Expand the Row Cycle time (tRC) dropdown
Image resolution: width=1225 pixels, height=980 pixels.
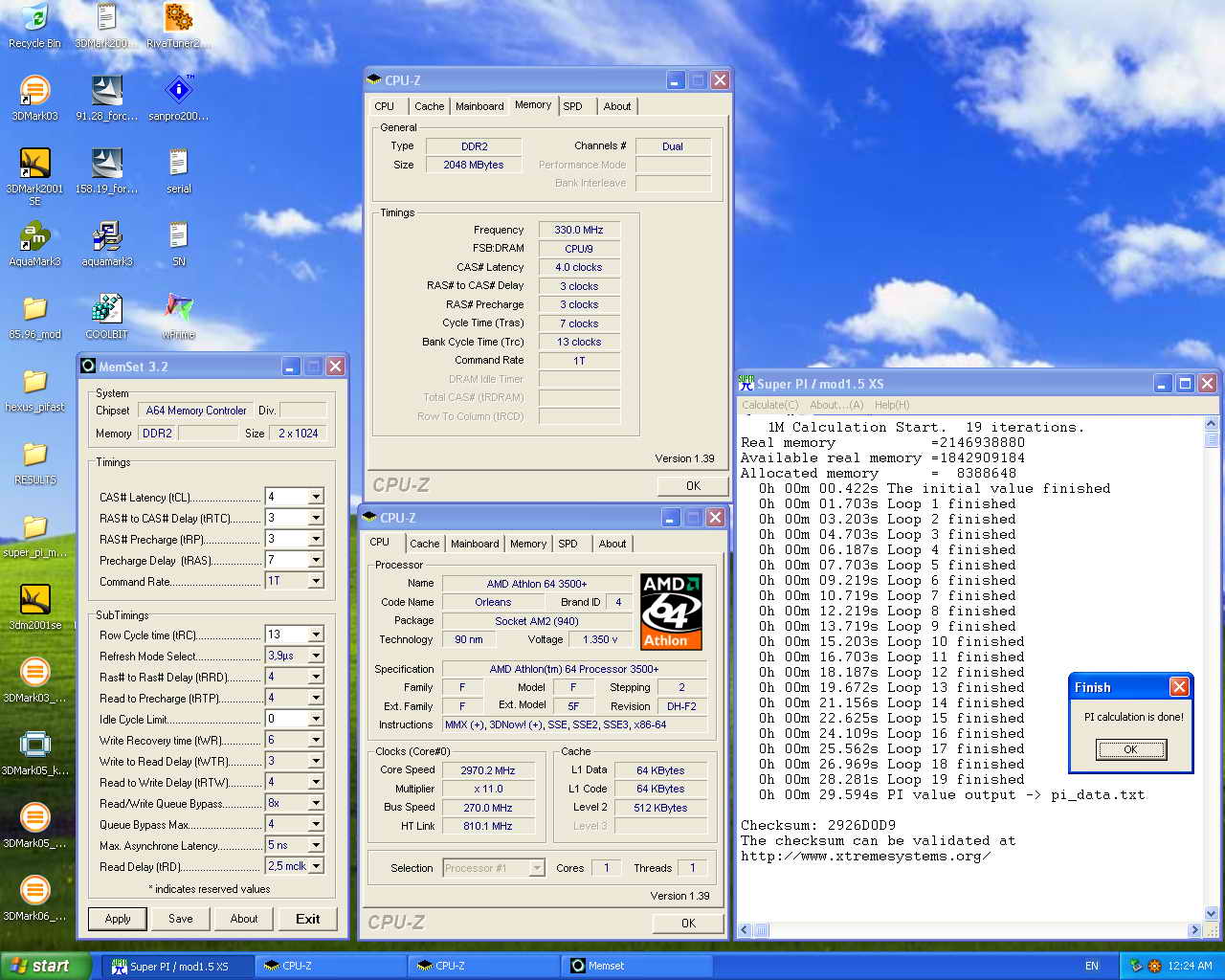316,635
